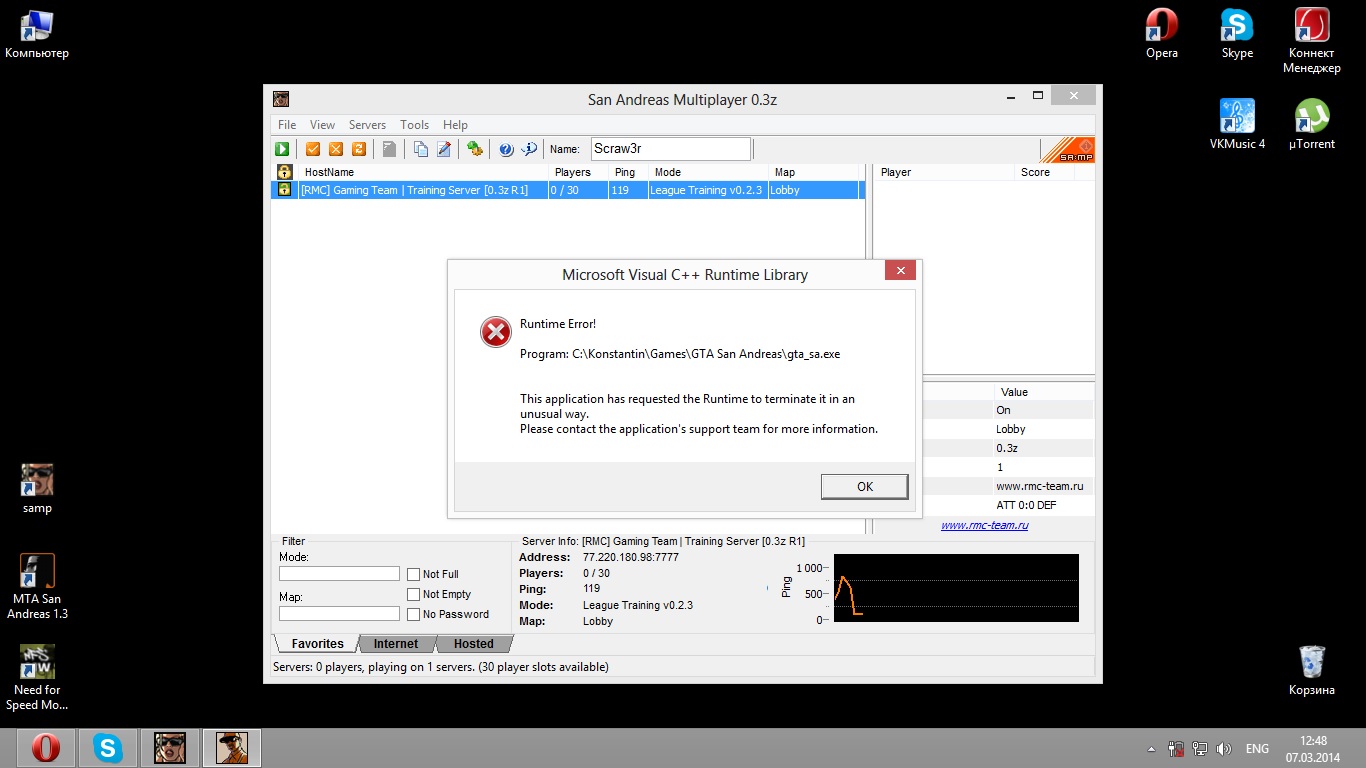1366x768 pixels.
Task: Click the SA:MP logo in toolbar
Action: click(1067, 150)
